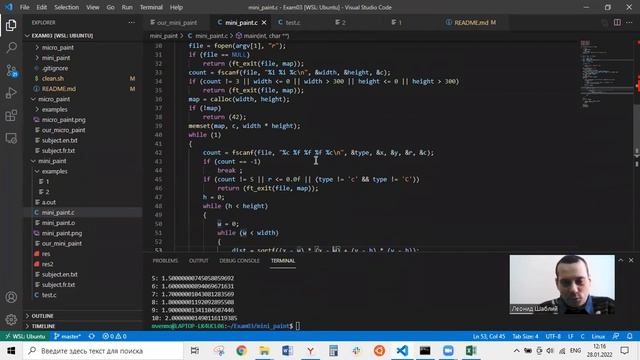Click the WSL: Ubuntu remote indicator
The image size is (640, 360).
[25, 336]
